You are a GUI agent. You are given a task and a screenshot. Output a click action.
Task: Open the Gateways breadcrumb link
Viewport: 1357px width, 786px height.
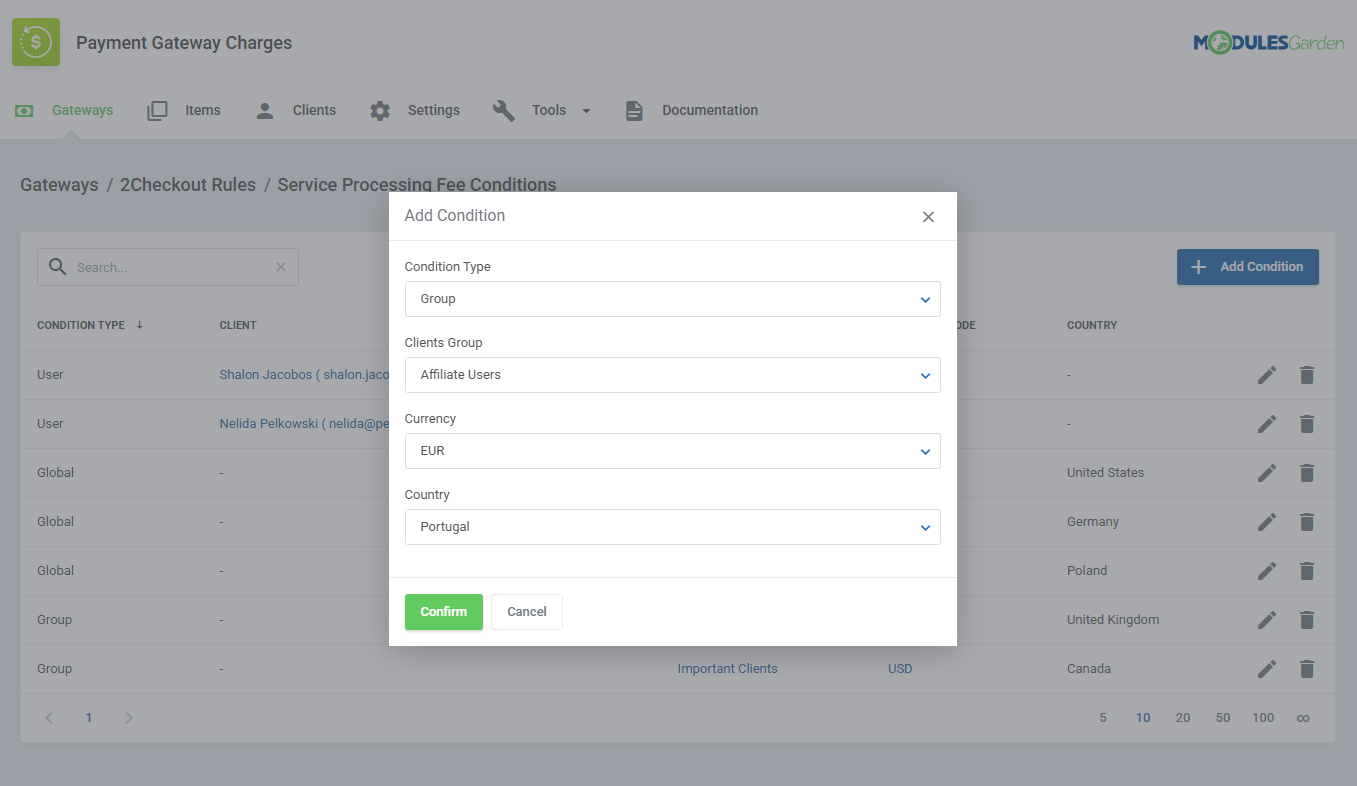click(58, 184)
